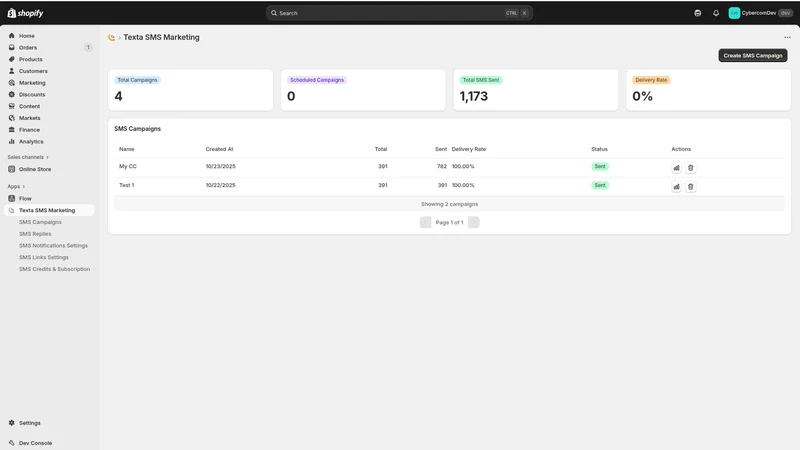Viewport: 800px width, 450px height.
Task: Click the Settings gear icon
Action: click(x=12, y=423)
